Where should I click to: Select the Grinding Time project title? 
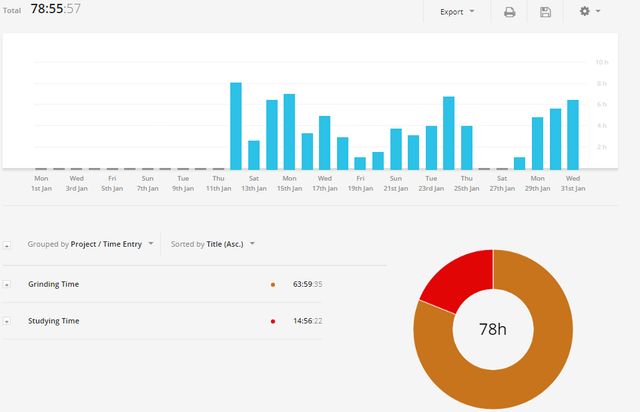click(53, 284)
